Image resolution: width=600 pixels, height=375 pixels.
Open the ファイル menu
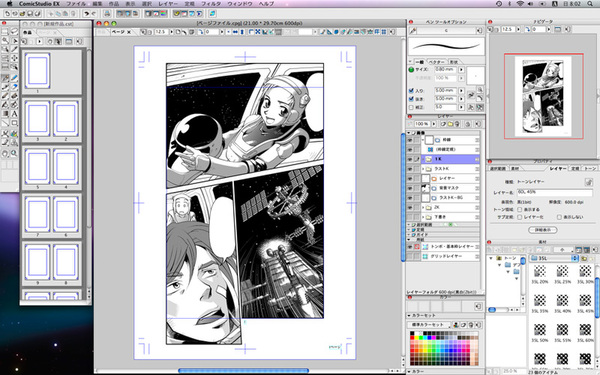point(76,3)
